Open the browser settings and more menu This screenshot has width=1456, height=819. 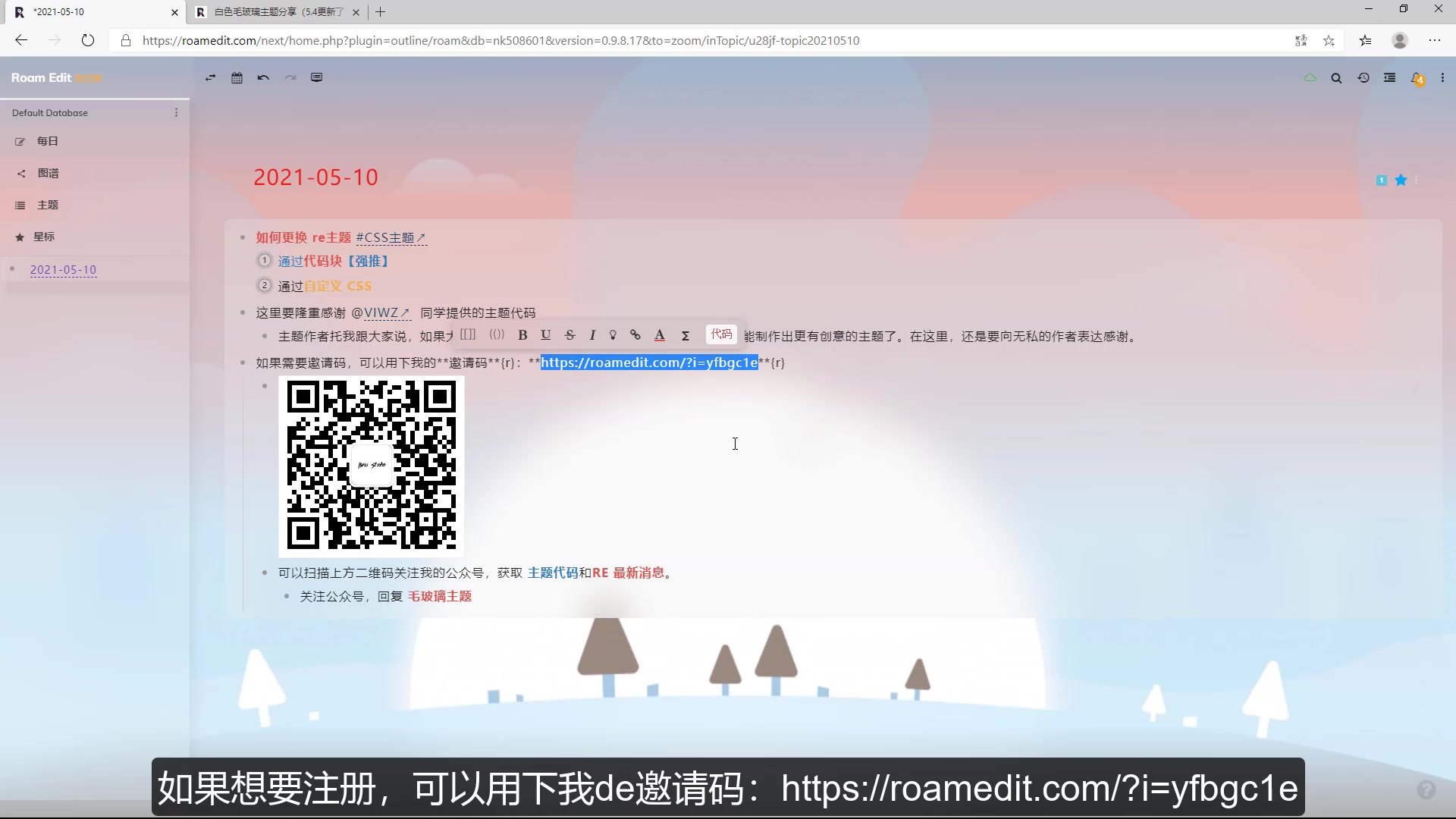click(x=1435, y=41)
